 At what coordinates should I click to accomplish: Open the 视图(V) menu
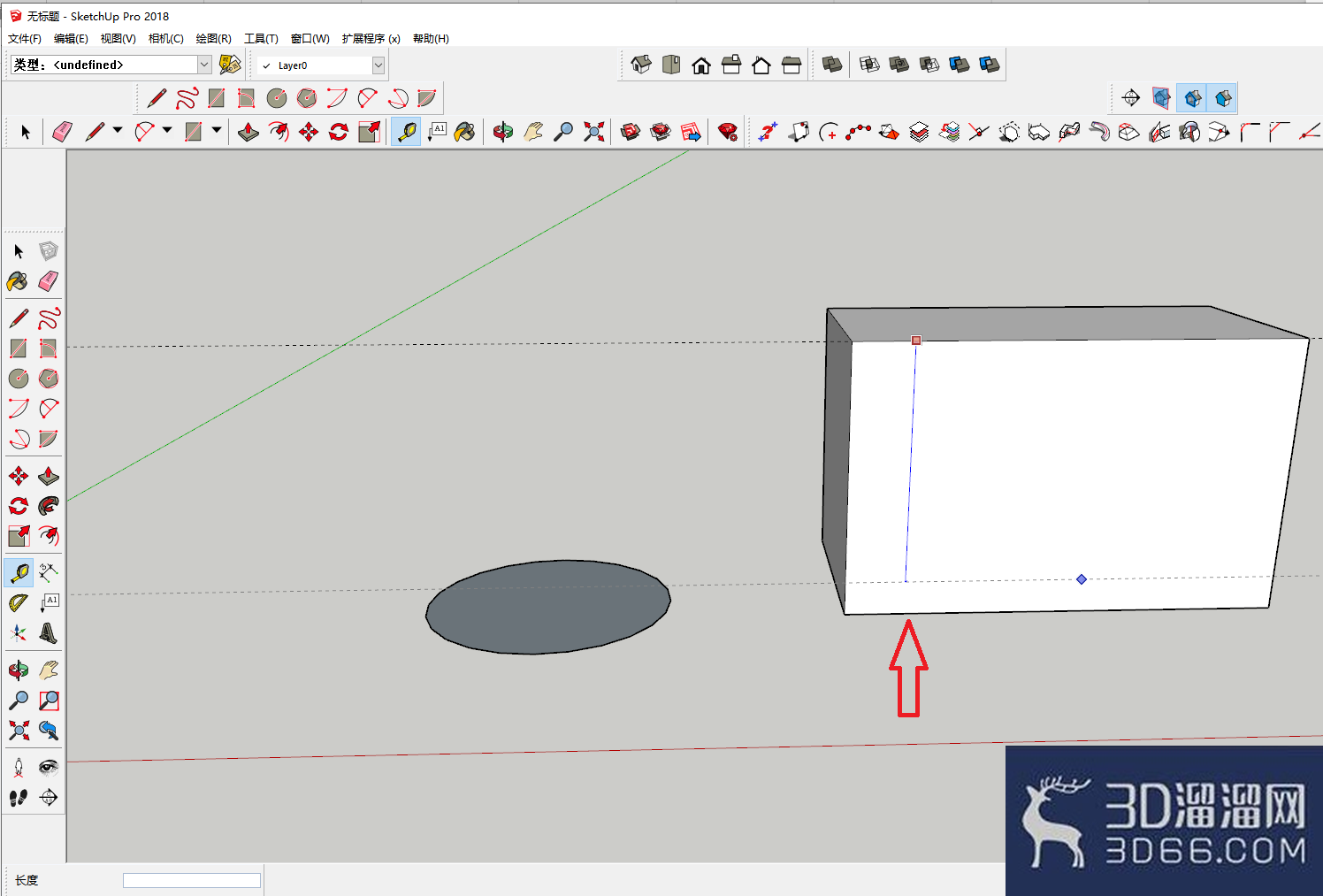(x=118, y=39)
